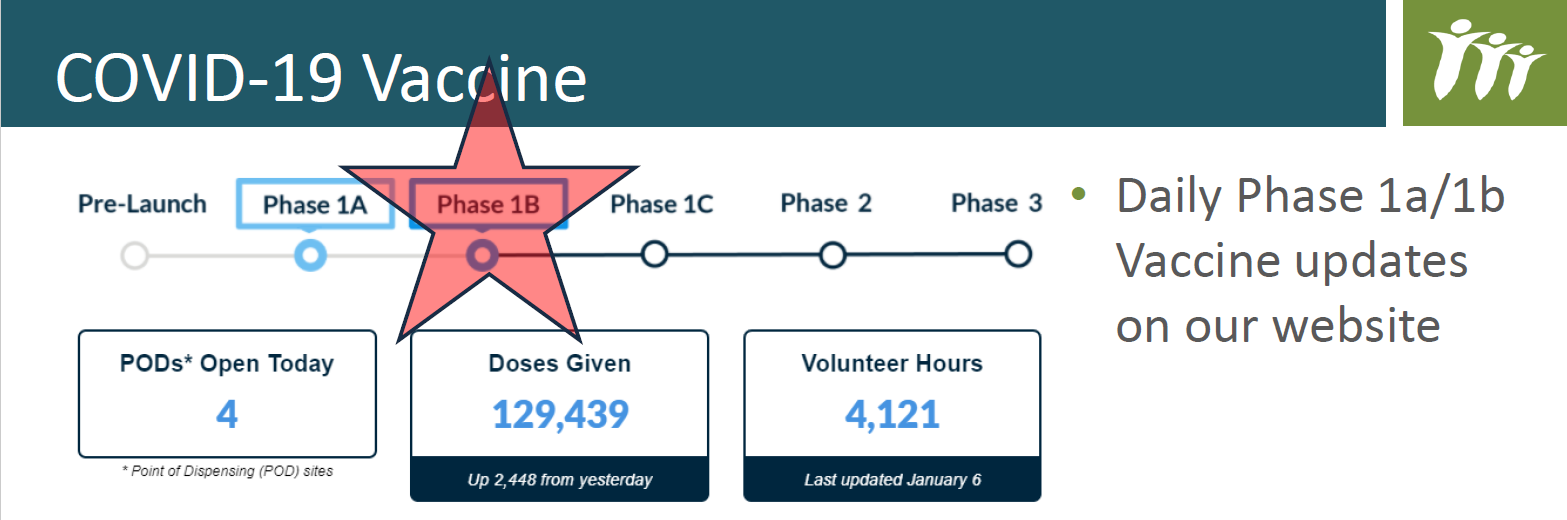Click the Pre-Launch phase label
The image size is (1567, 520).
[x=142, y=204]
